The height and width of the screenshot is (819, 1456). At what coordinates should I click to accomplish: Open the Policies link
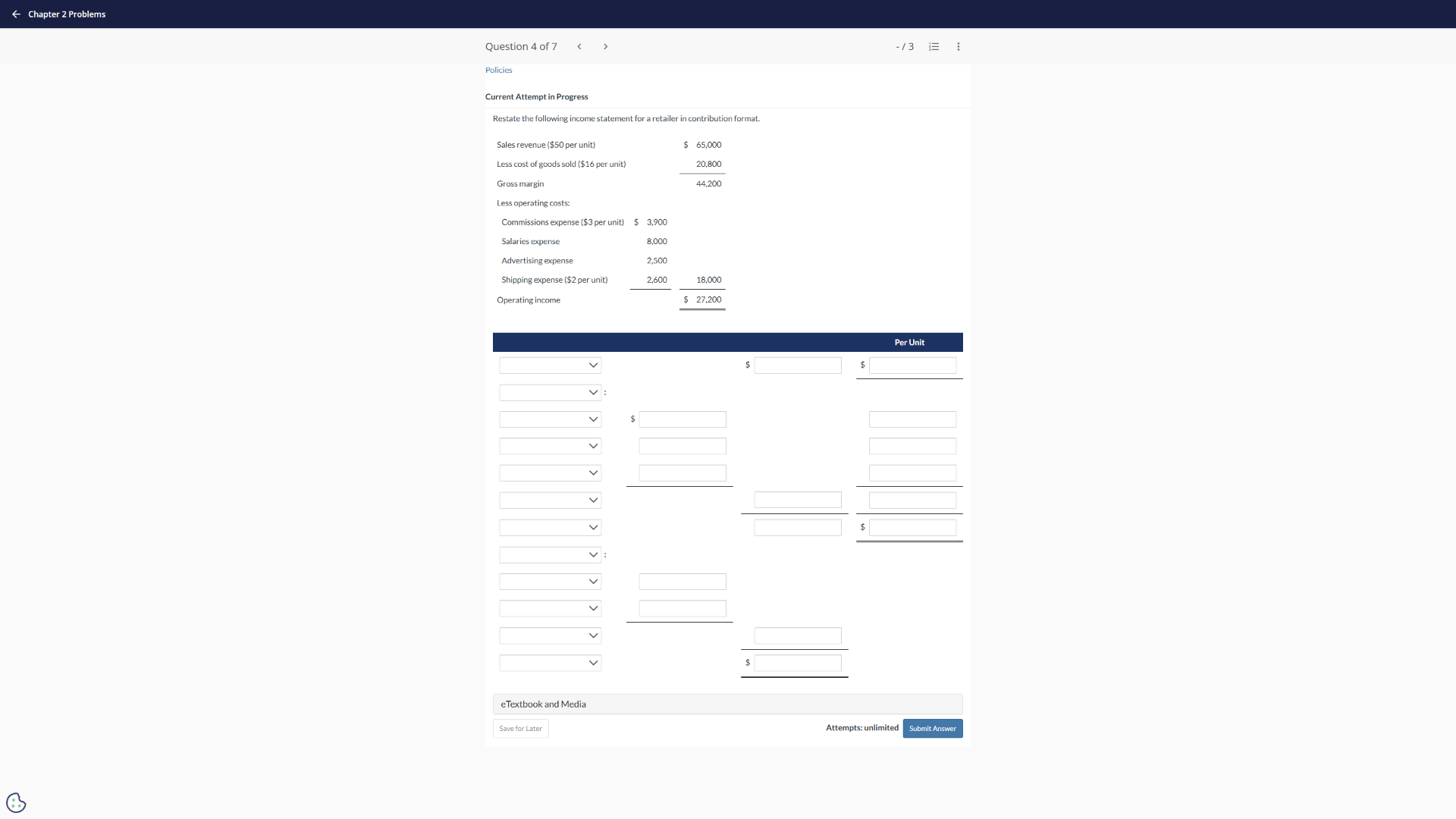coord(498,70)
